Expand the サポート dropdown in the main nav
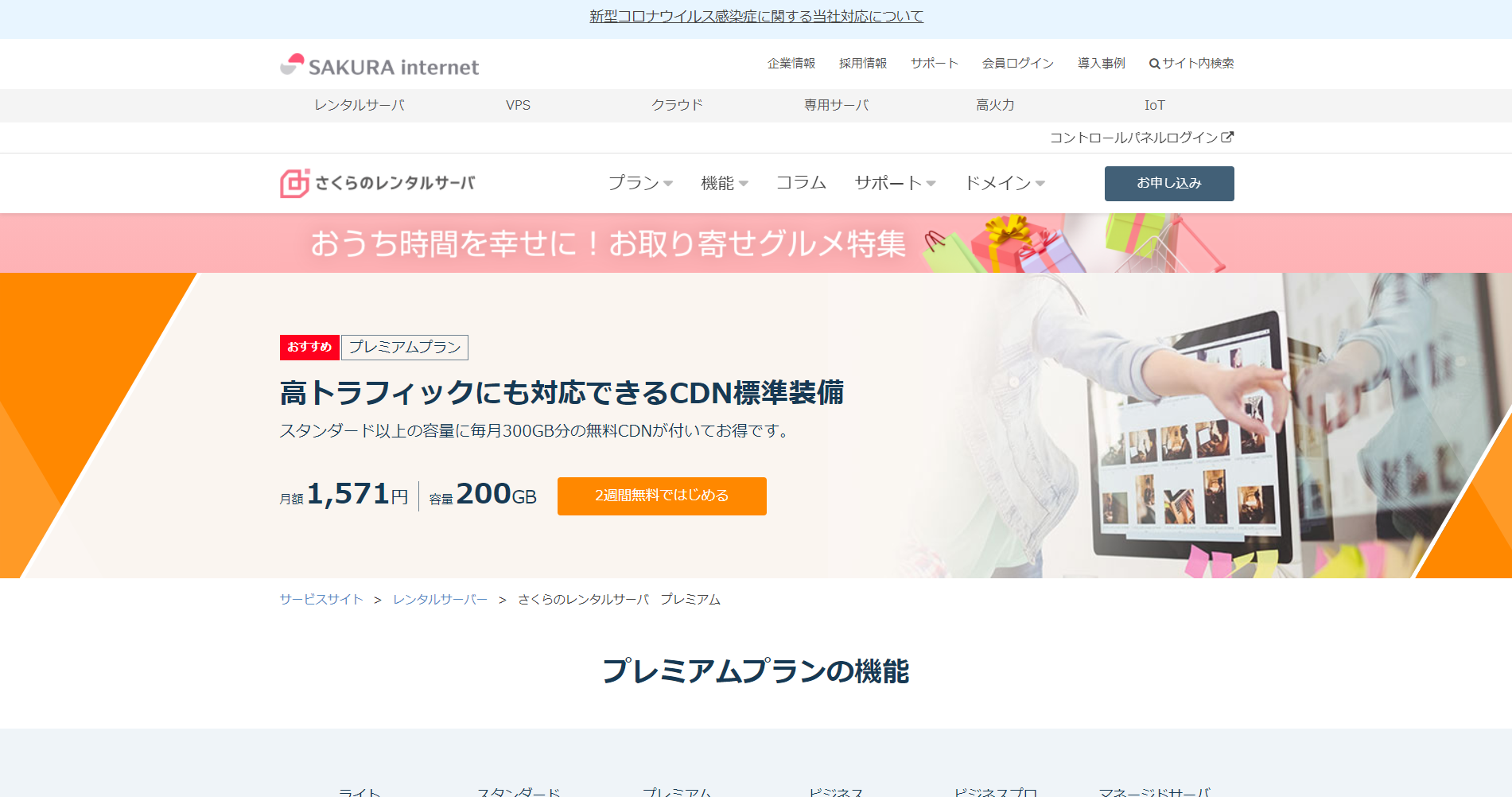This screenshot has width=1512, height=797. tap(895, 183)
